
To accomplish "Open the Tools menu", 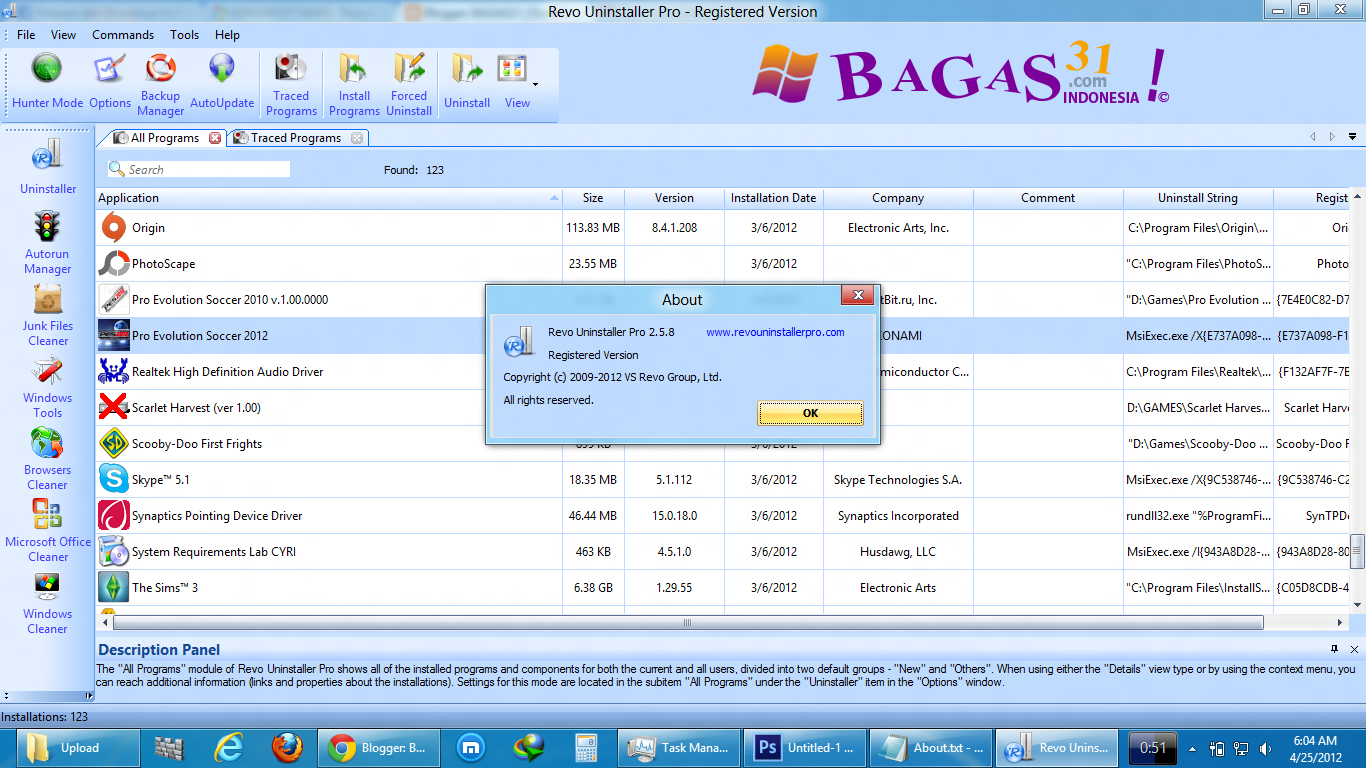I will coord(184,34).
